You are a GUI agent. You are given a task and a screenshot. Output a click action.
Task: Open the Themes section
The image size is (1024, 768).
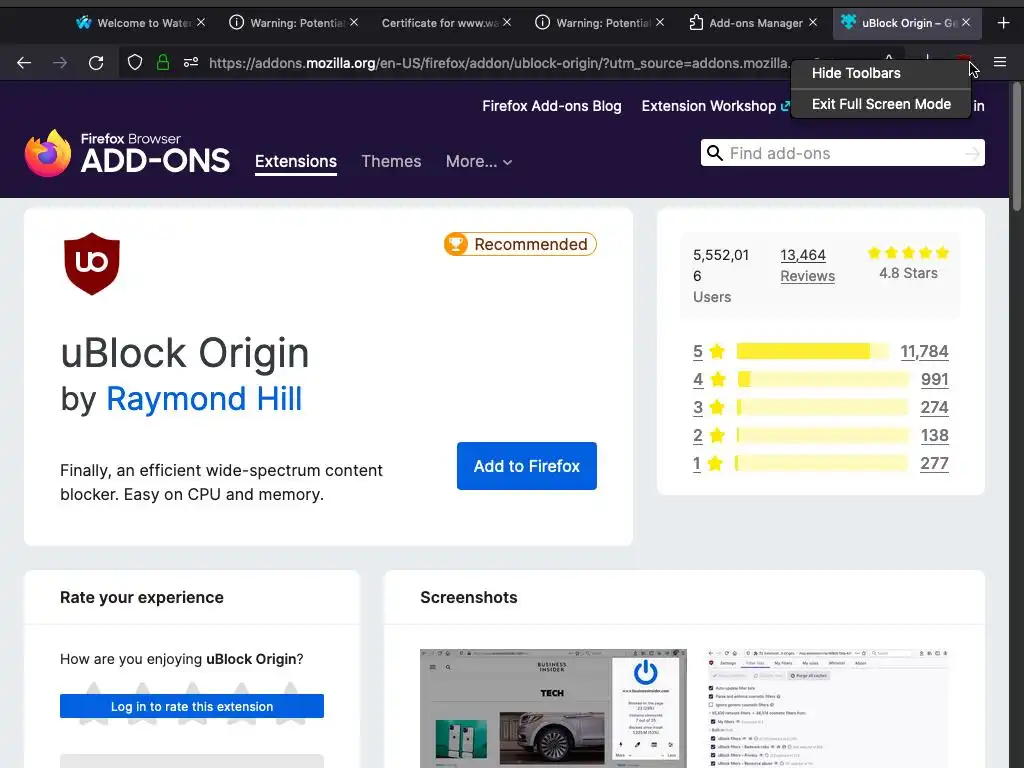coord(391,161)
